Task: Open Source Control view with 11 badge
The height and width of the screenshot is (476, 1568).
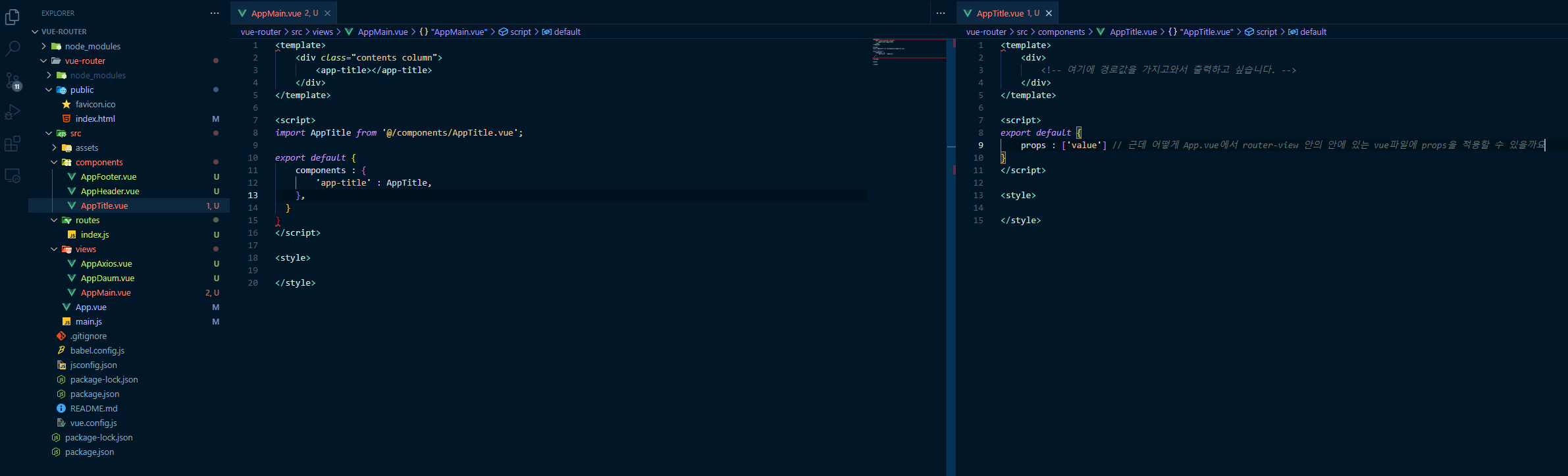Action: pos(13,81)
